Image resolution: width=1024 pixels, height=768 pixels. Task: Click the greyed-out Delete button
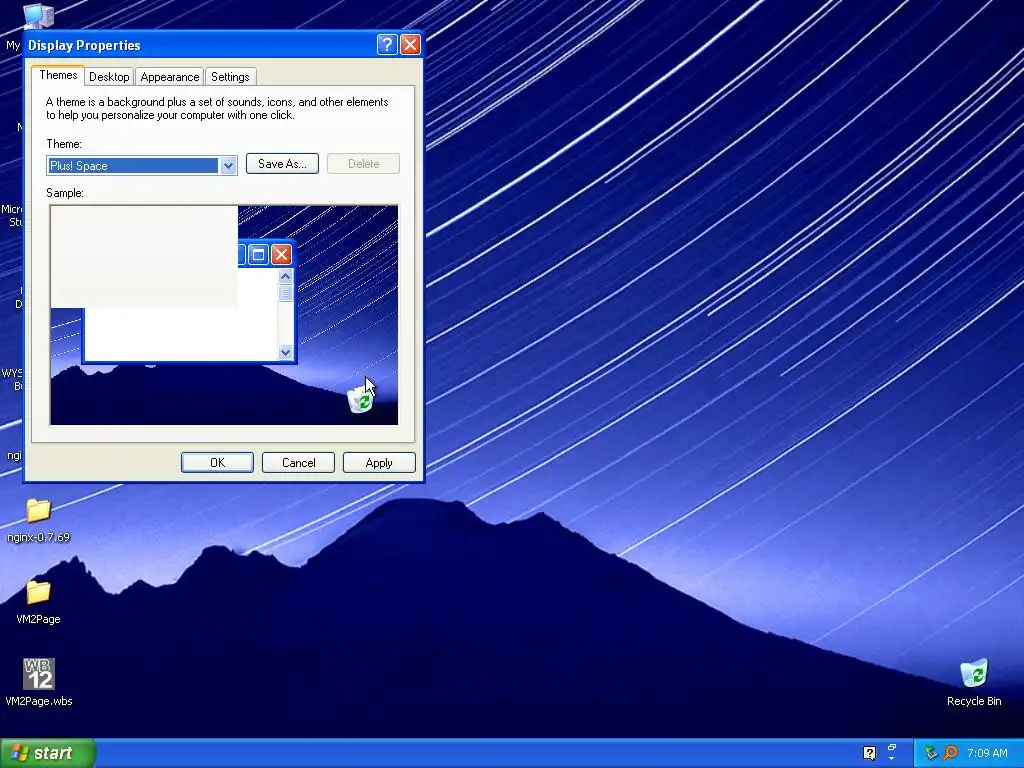(363, 164)
